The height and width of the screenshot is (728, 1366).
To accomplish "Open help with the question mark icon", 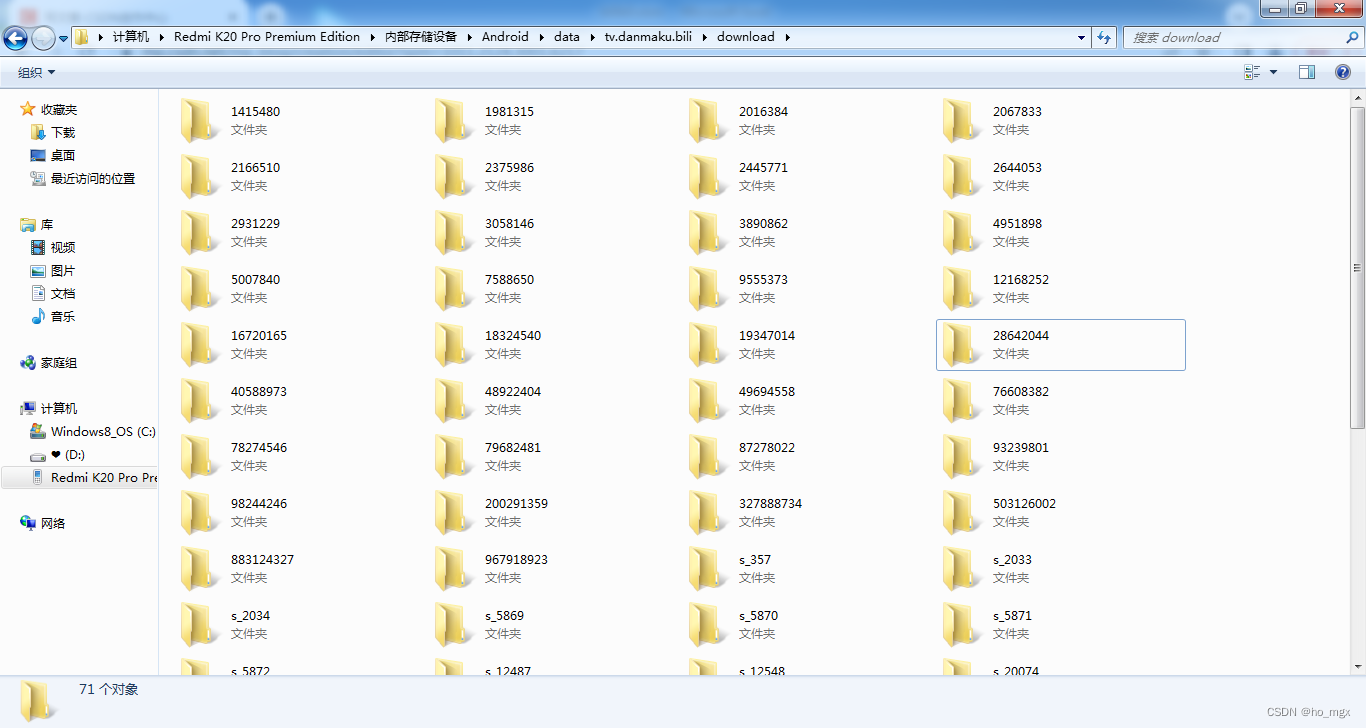I will coord(1343,72).
